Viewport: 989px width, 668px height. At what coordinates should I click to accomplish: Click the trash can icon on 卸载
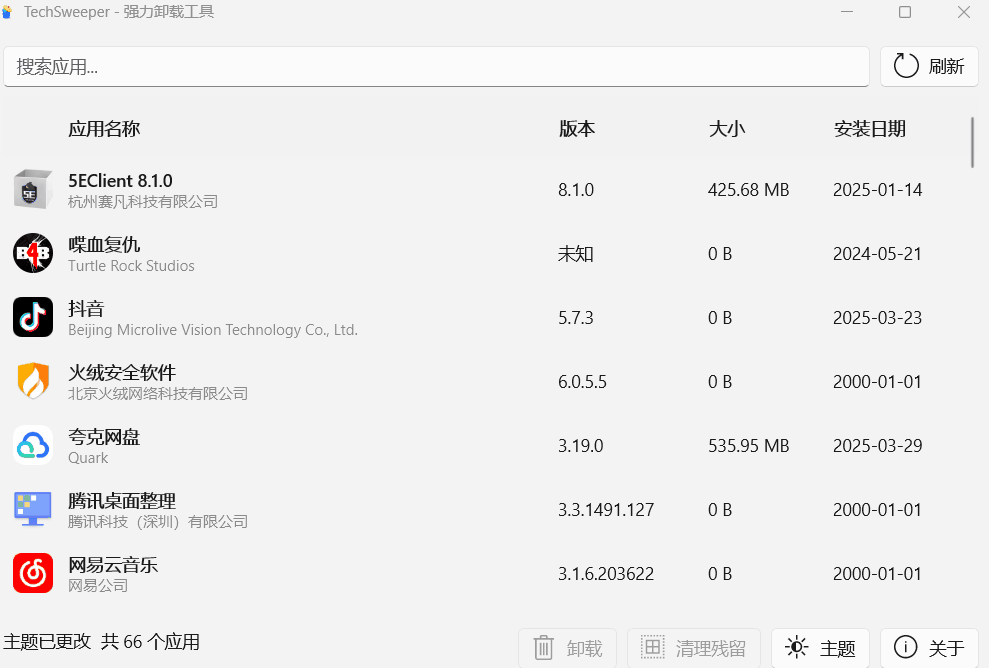pyautogui.click(x=543, y=648)
